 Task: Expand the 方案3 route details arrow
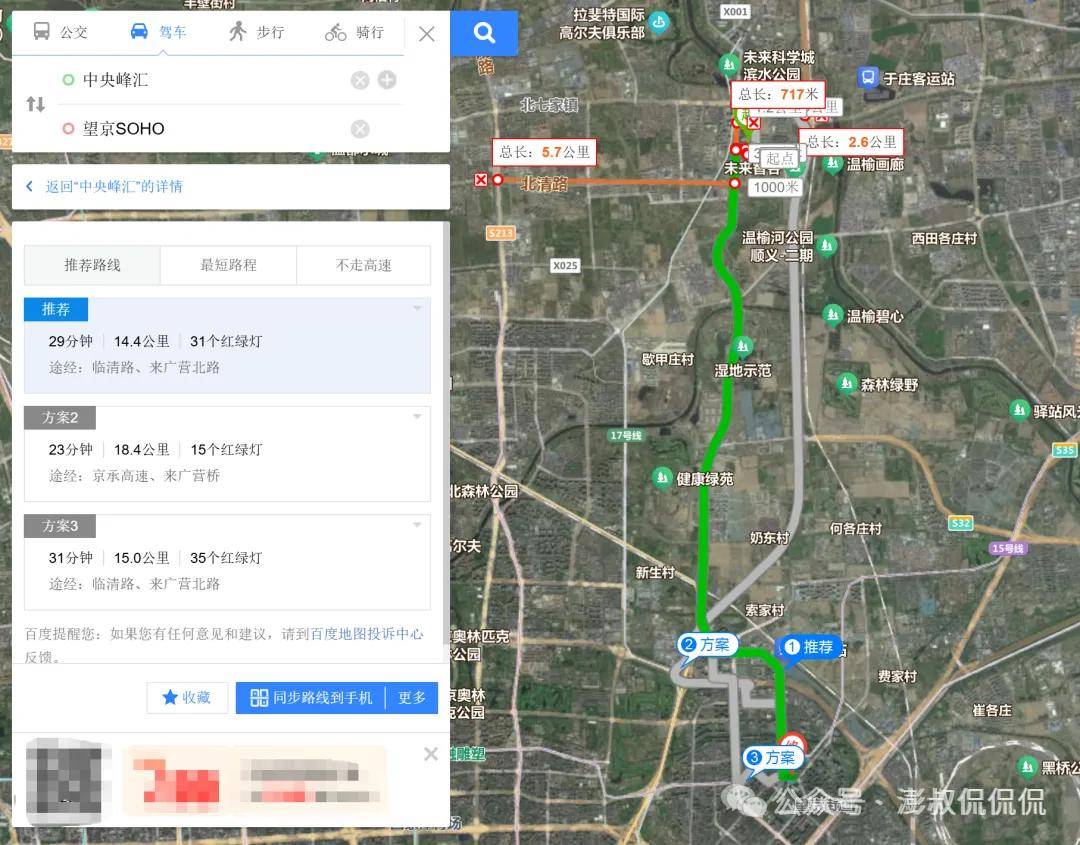(417, 525)
